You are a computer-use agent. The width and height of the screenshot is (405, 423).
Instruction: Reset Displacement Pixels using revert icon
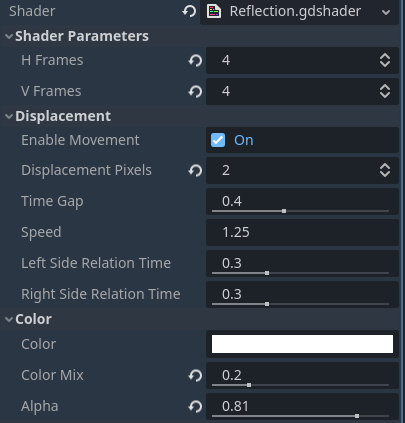pos(195,171)
